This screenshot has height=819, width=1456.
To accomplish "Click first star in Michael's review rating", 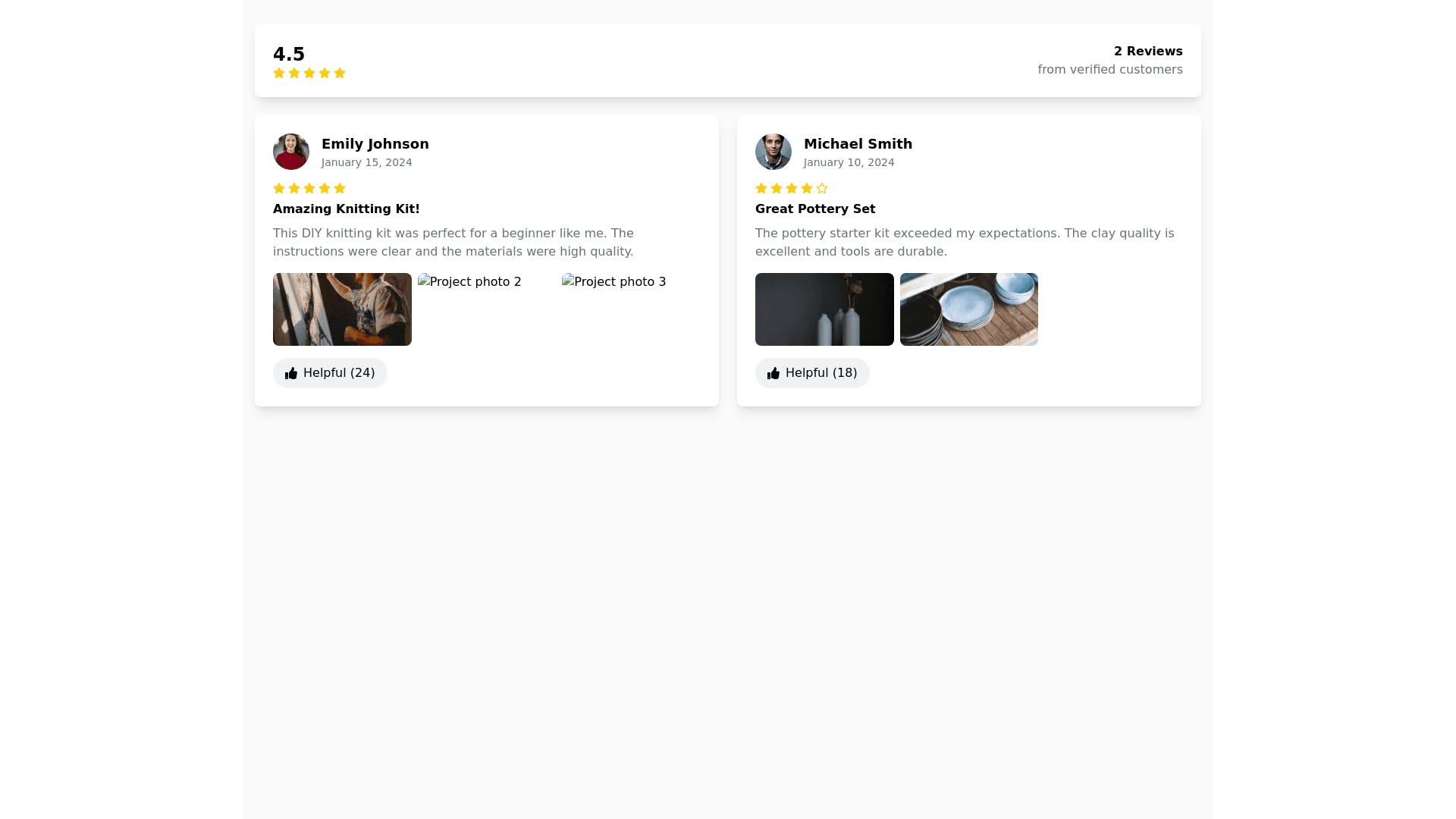I will (x=761, y=188).
